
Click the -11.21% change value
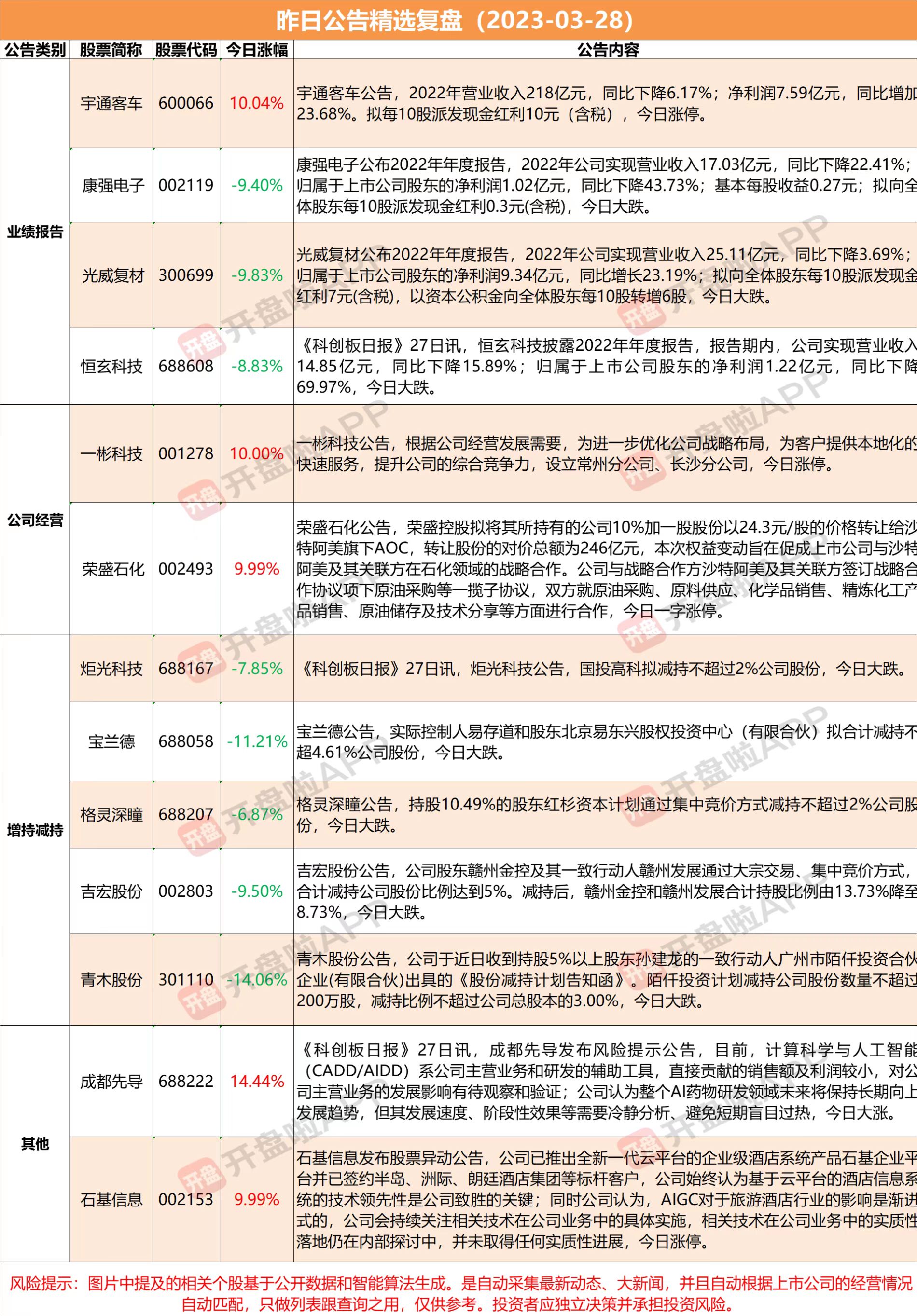click(257, 741)
